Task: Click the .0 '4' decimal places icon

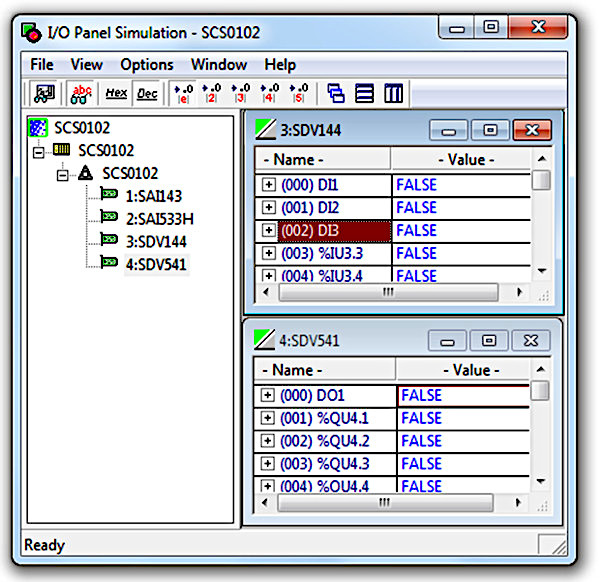Action: [x=269, y=94]
